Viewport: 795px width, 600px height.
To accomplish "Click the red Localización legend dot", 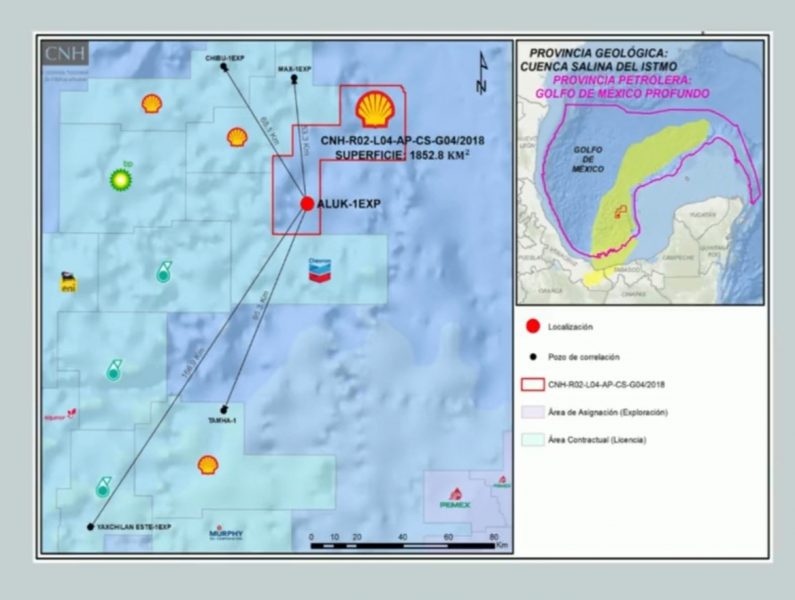I will click(533, 327).
